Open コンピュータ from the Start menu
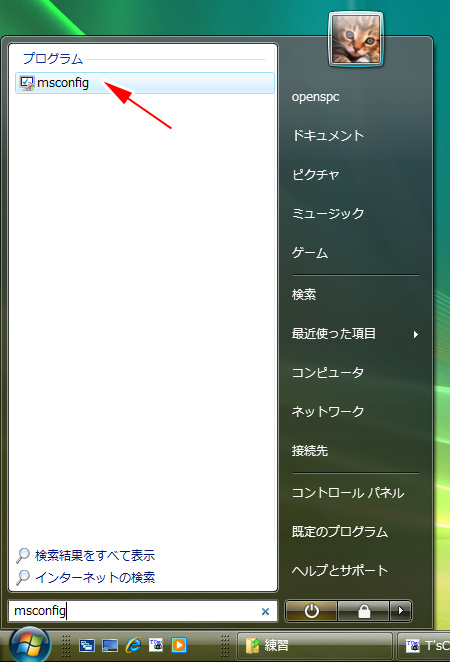 [328, 372]
